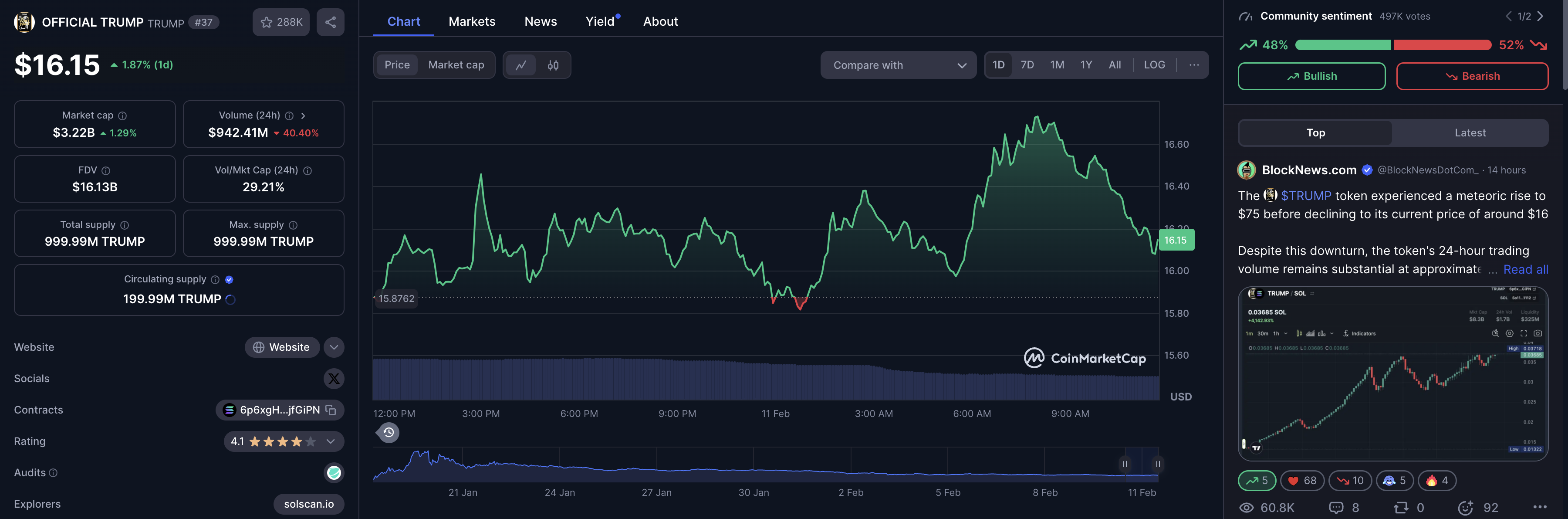1568x519 pixels.
Task: Open the Yield tab
Action: (x=600, y=21)
